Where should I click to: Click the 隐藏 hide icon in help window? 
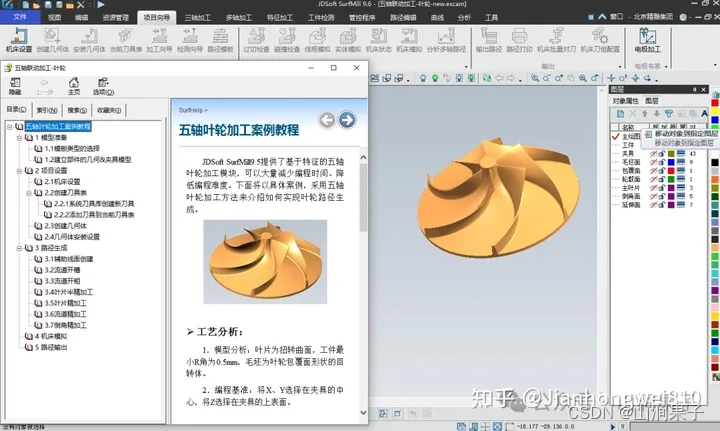pyautogui.click(x=15, y=86)
